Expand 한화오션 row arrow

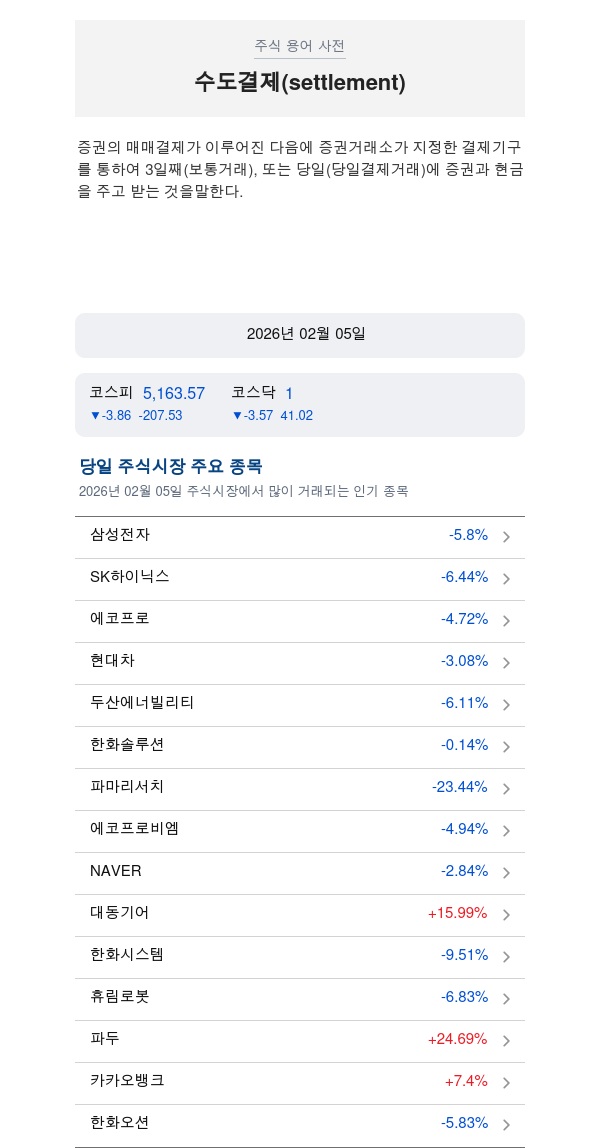coord(506,1125)
